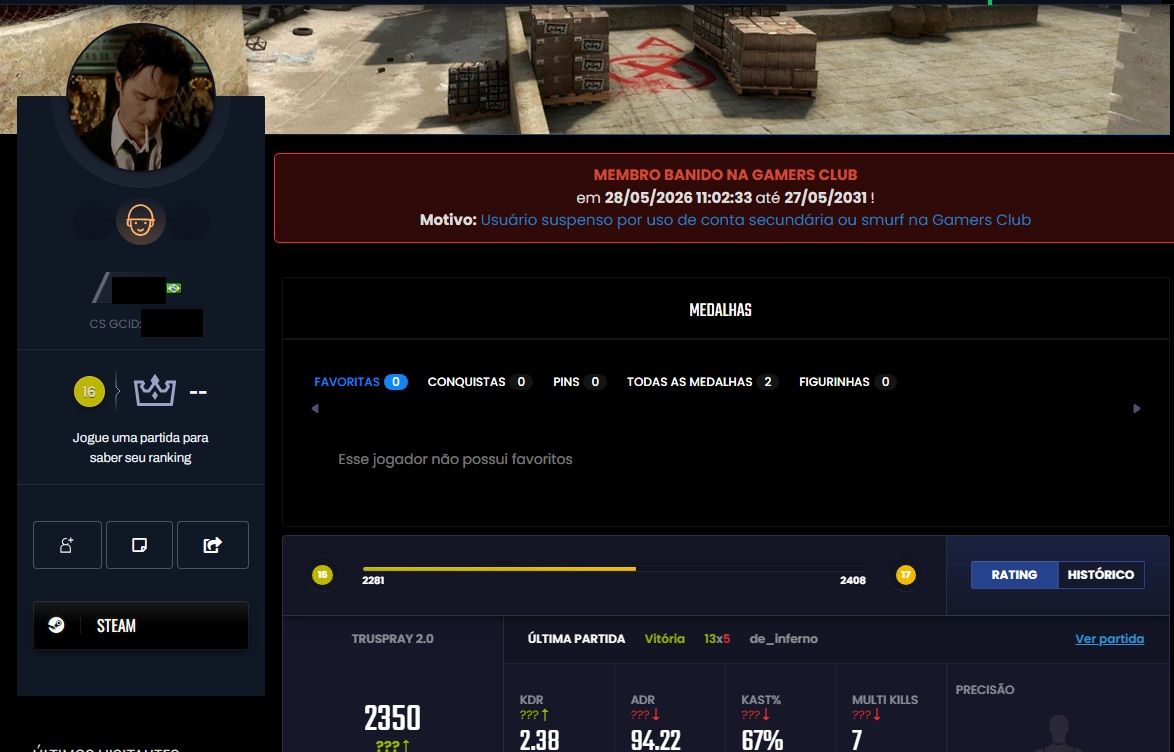Click the level 17 badge on rating bar
Screen dimensions: 1174x752
point(906,574)
